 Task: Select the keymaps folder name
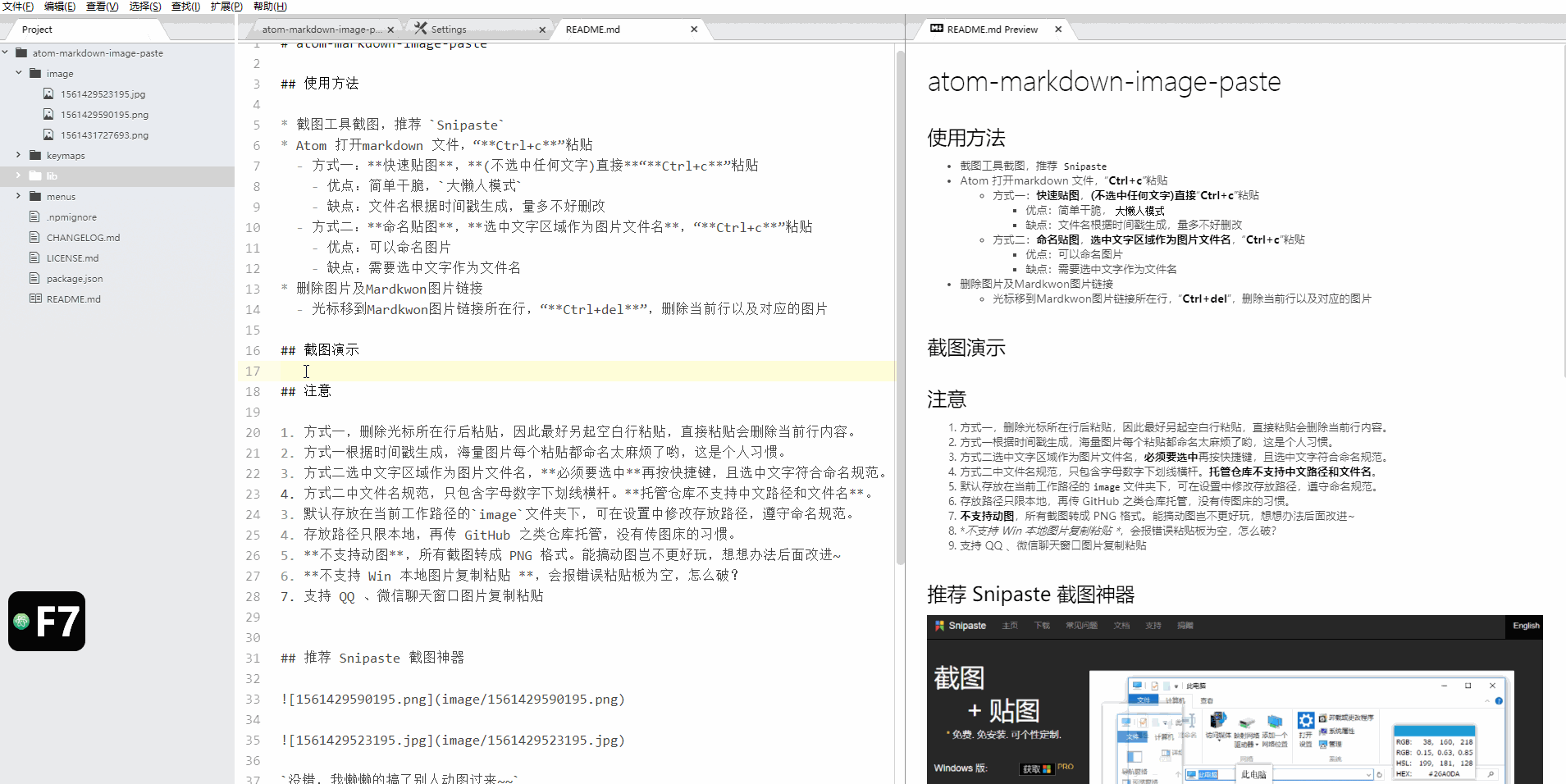66,156
